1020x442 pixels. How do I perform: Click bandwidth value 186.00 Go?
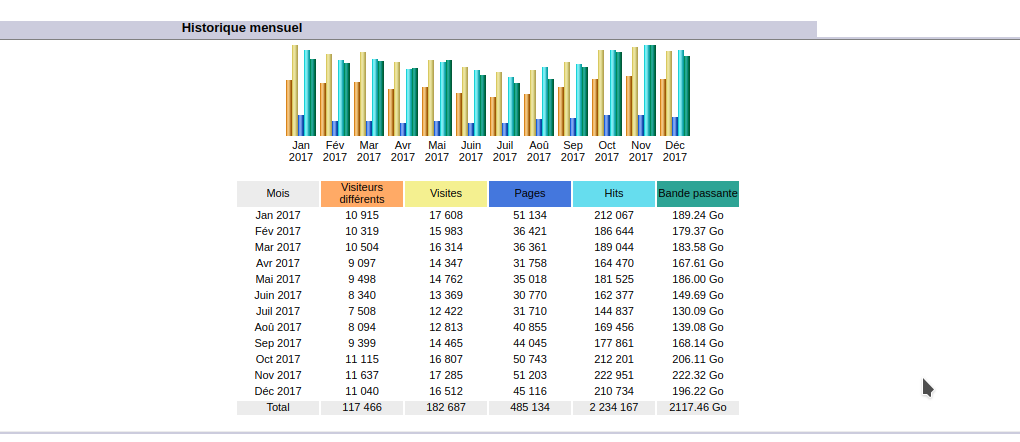pyautogui.click(x=698, y=279)
